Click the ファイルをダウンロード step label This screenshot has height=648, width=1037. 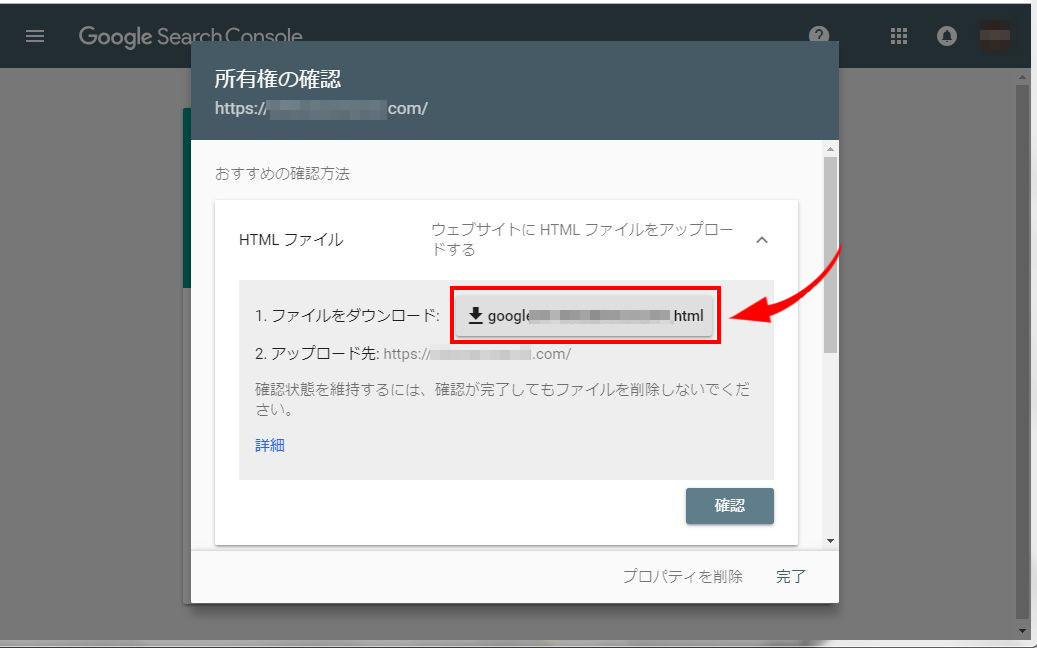347,316
